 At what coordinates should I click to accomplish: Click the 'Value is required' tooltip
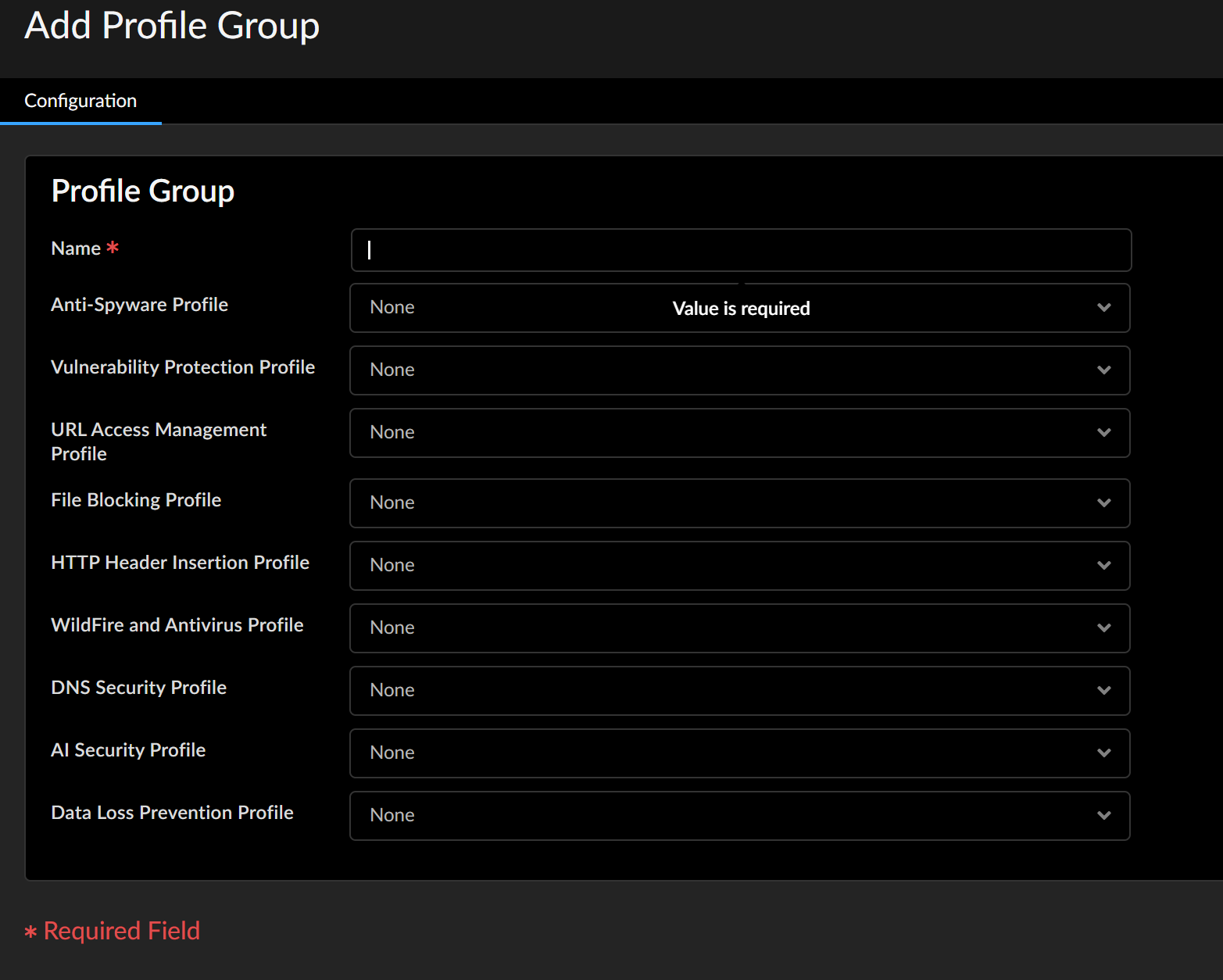tap(741, 309)
